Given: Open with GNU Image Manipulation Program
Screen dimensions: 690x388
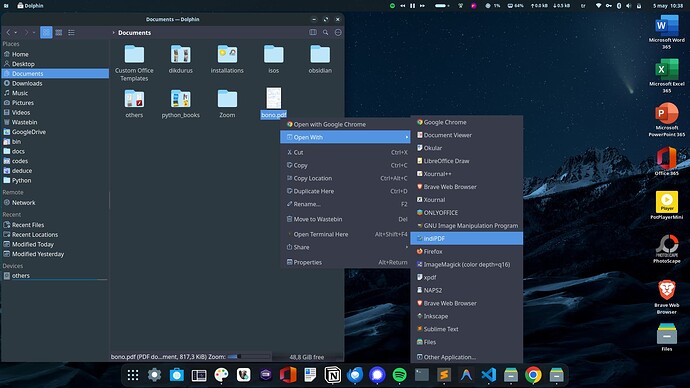Looking at the screenshot, I should coord(466,226).
